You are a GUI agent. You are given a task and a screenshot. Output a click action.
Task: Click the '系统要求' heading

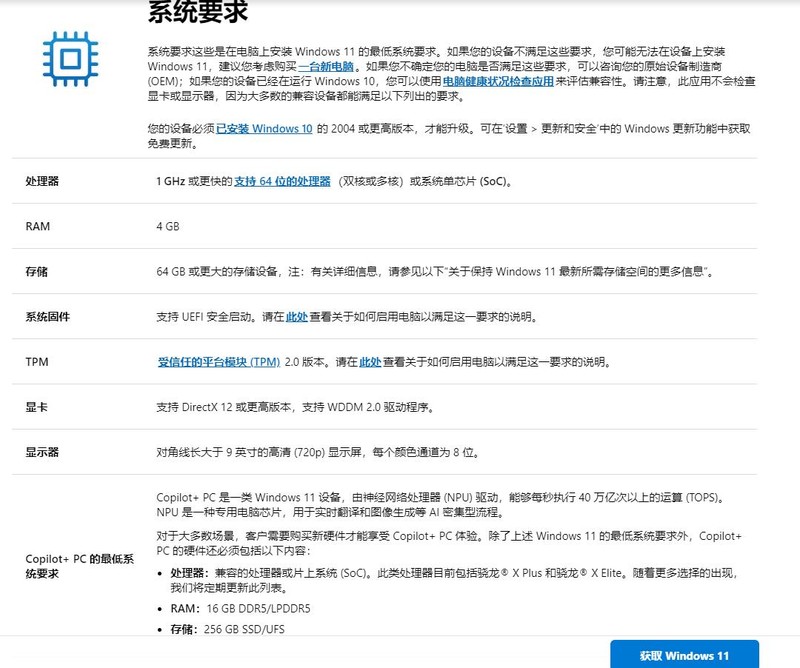coord(197,11)
